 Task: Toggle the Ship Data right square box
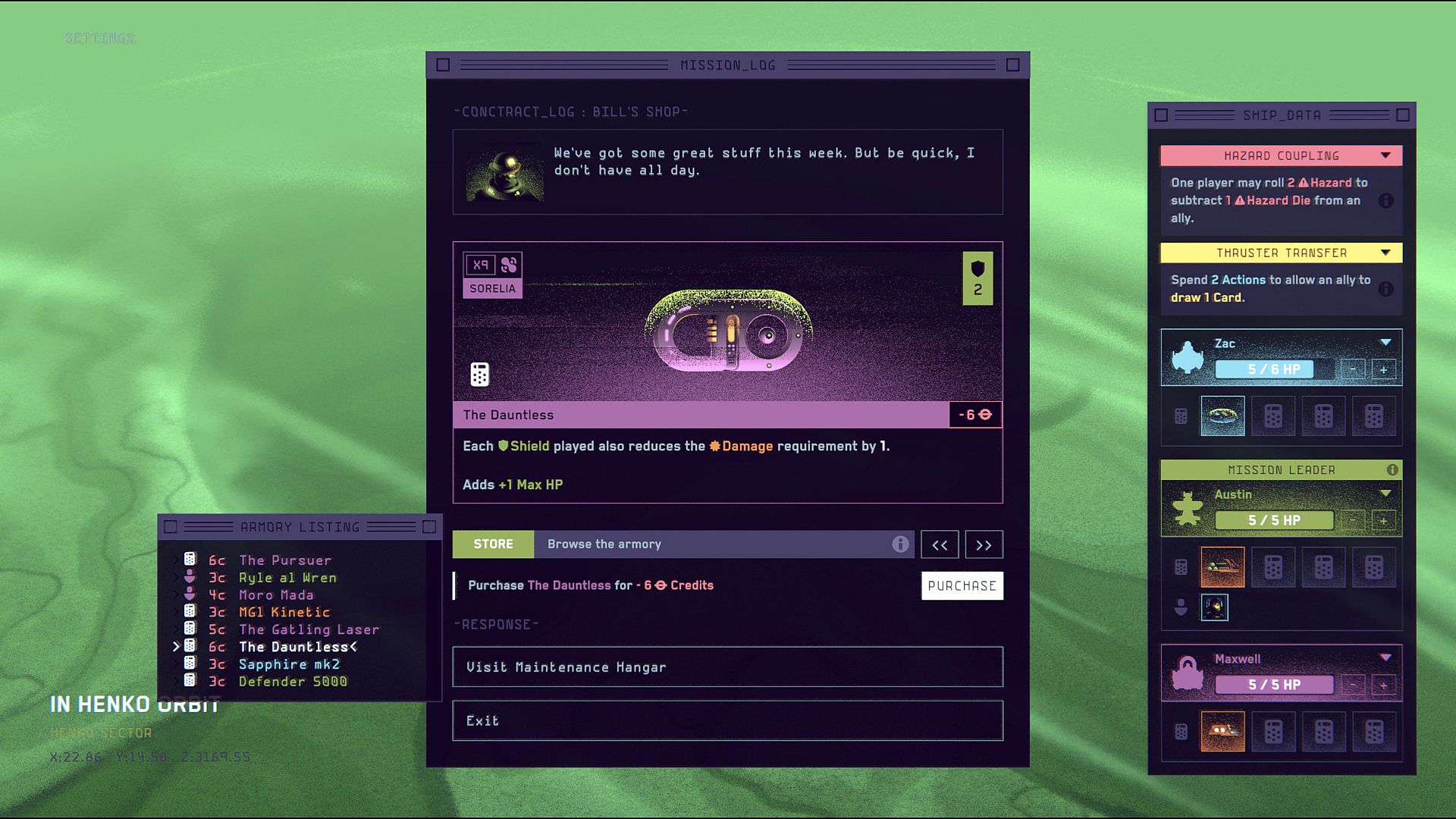(1402, 115)
